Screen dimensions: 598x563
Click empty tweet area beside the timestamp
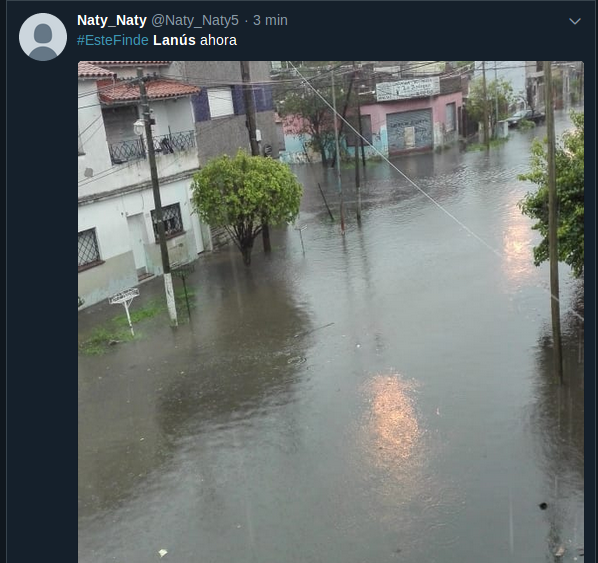click(420, 20)
